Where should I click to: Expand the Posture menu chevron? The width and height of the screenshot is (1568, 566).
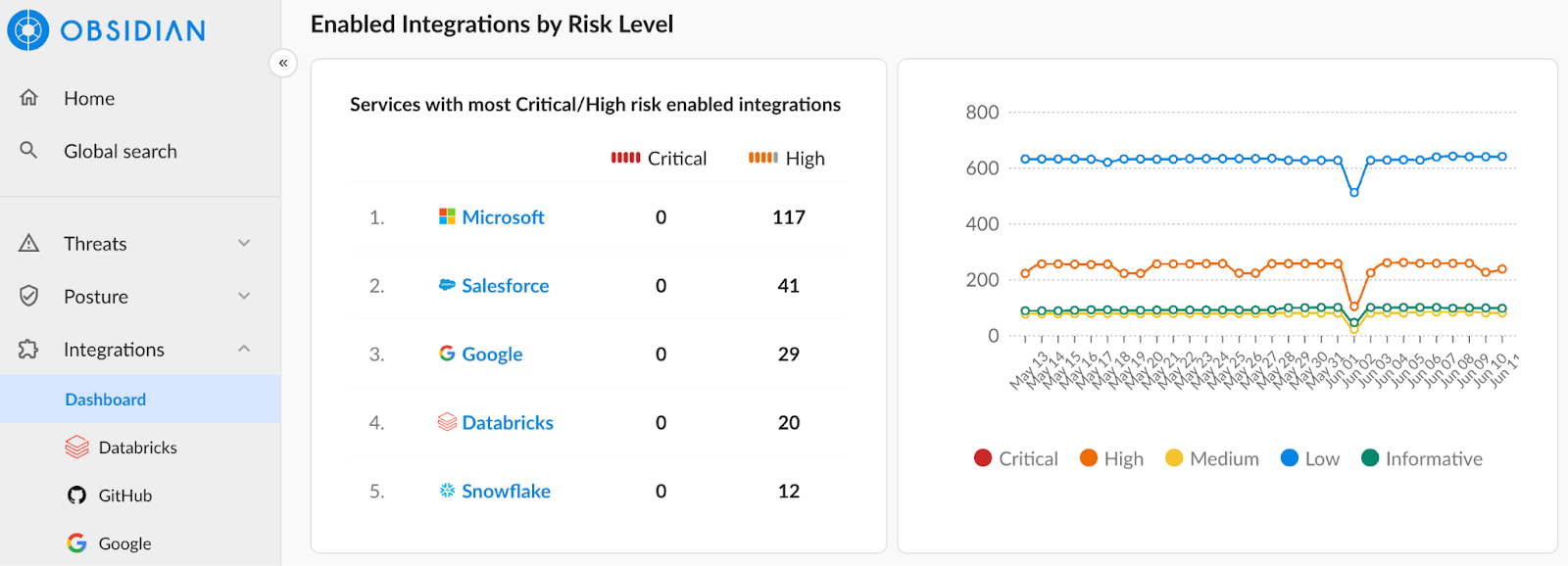pos(244,296)
